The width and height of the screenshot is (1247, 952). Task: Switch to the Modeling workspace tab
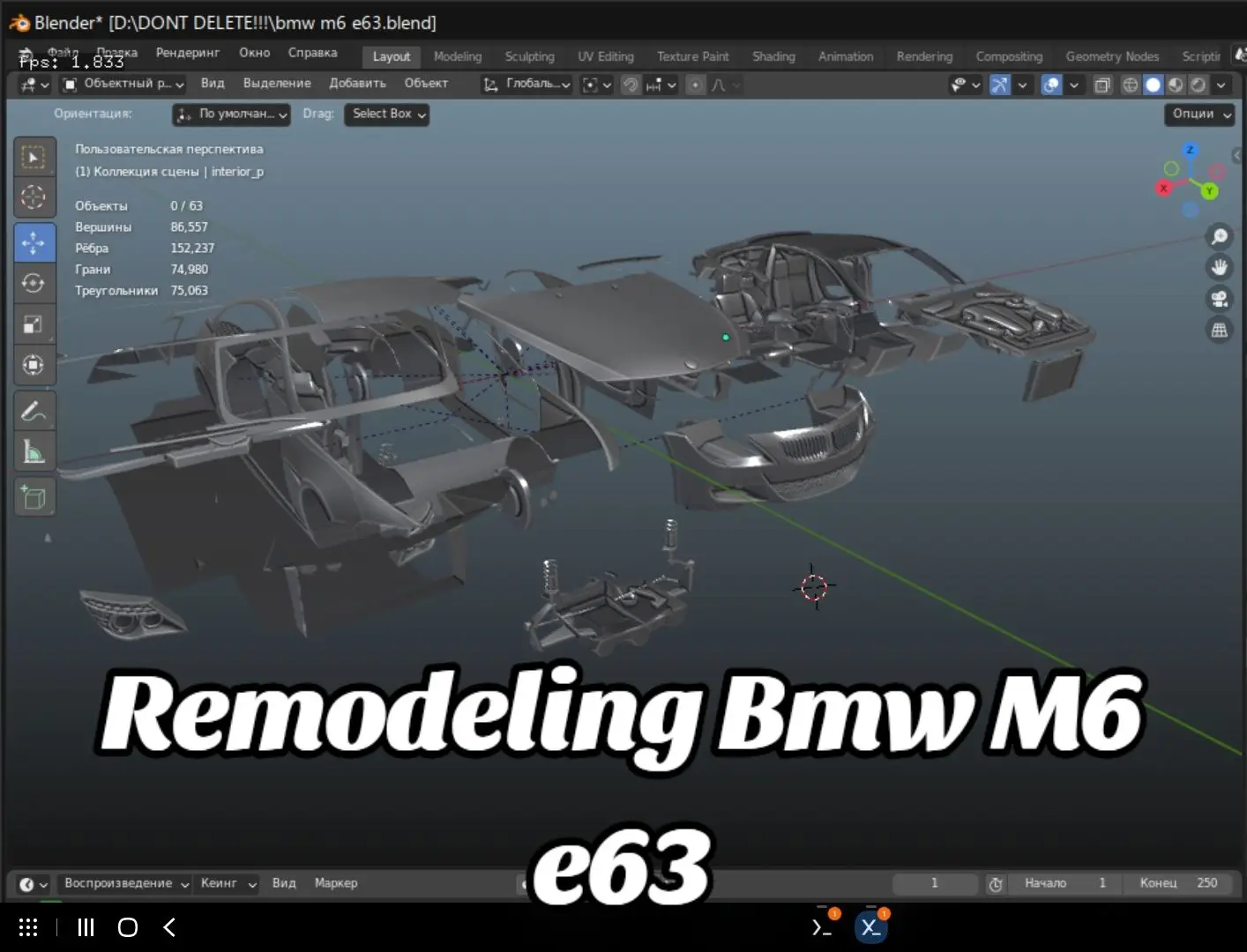(458, 56)
